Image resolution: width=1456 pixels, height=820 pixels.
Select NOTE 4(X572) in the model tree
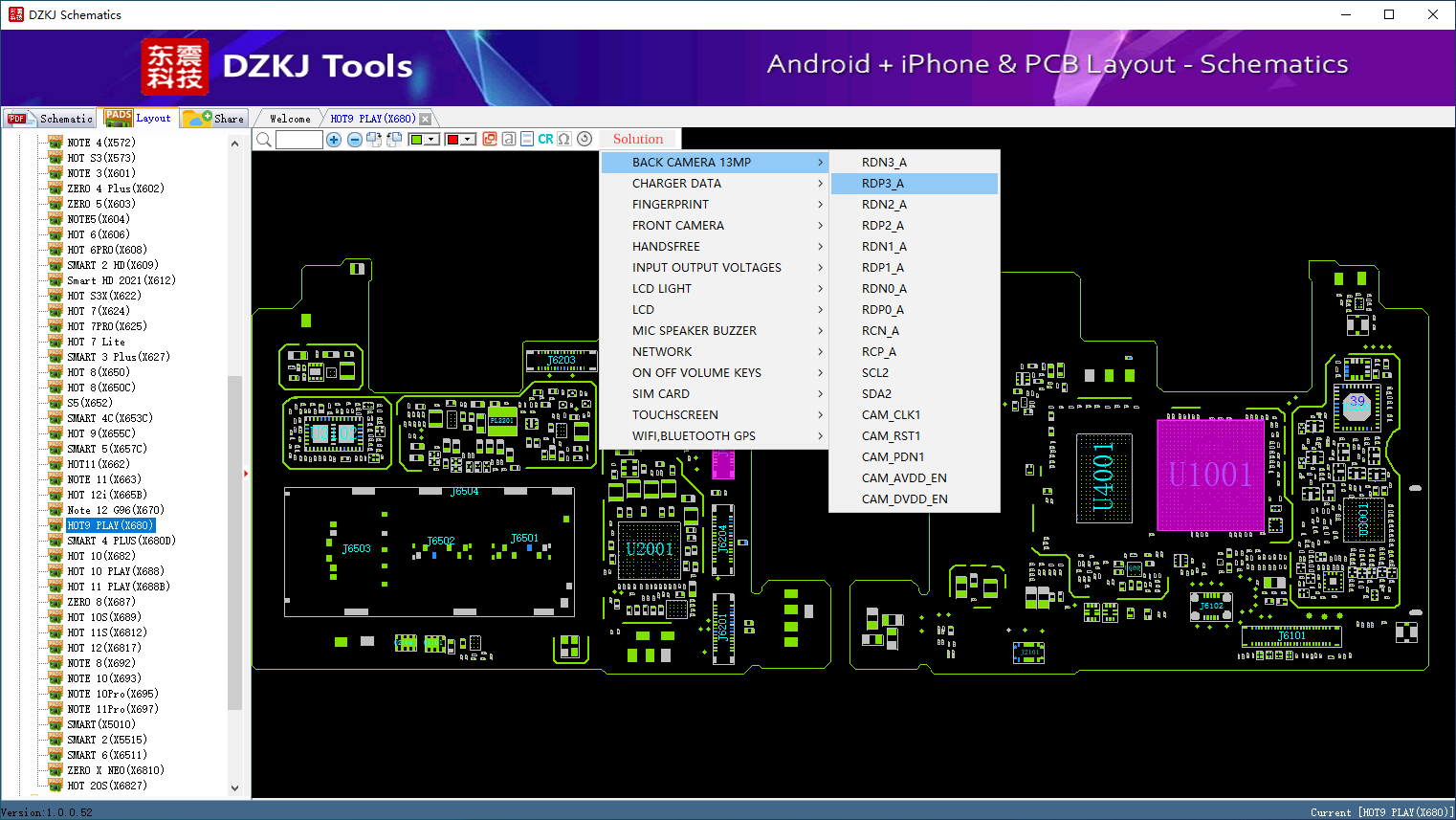tap(101, 143)
